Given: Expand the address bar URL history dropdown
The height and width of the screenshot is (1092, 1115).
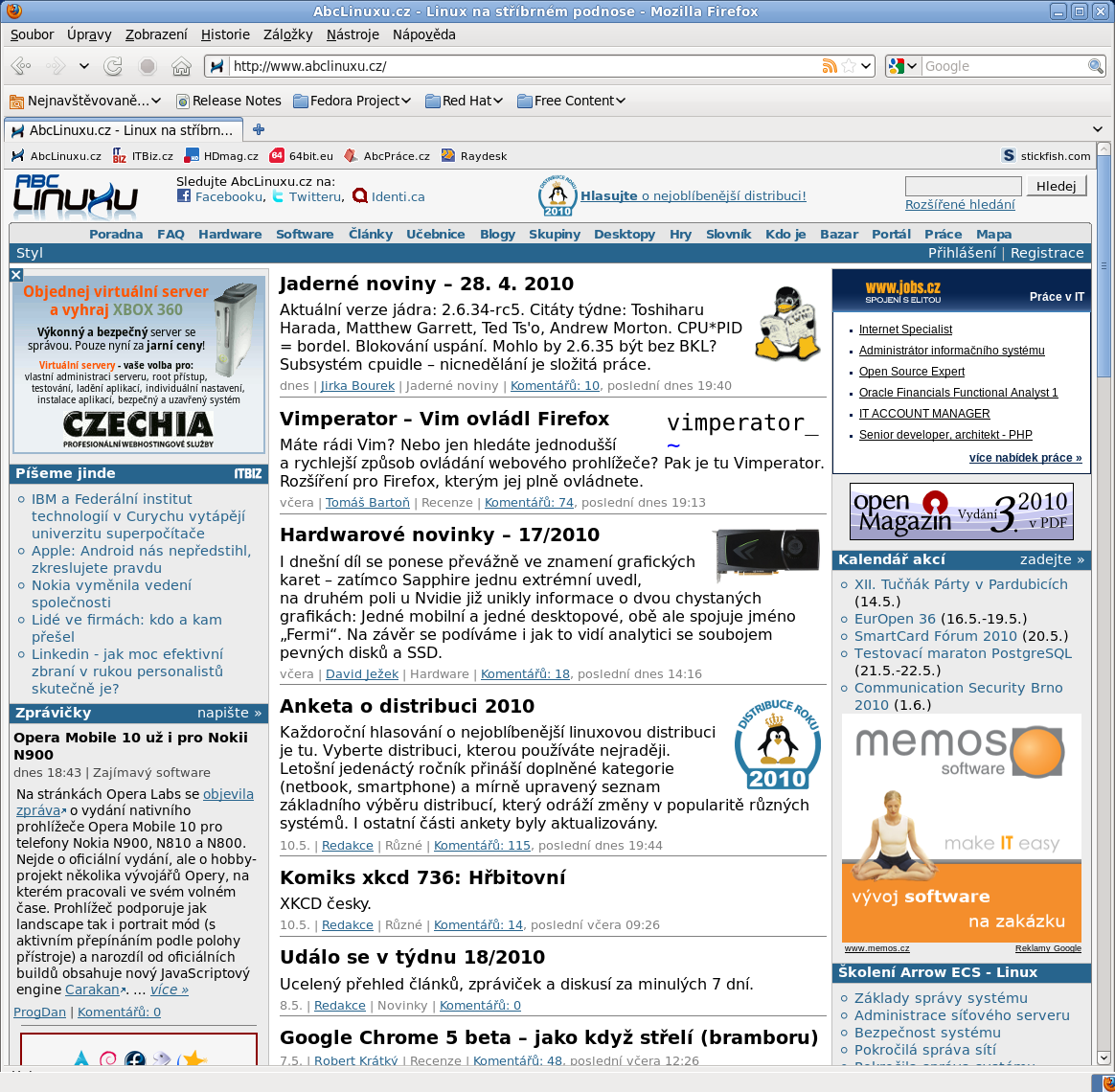Looking at the screenshot, I should tap(866, 66).
